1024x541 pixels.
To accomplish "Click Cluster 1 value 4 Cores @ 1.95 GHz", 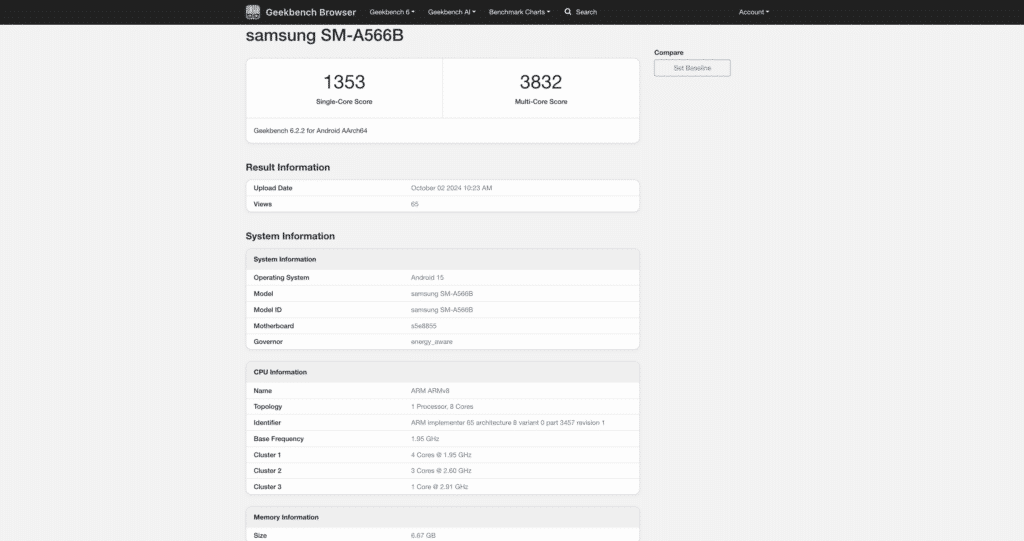I will coord(441,455).
